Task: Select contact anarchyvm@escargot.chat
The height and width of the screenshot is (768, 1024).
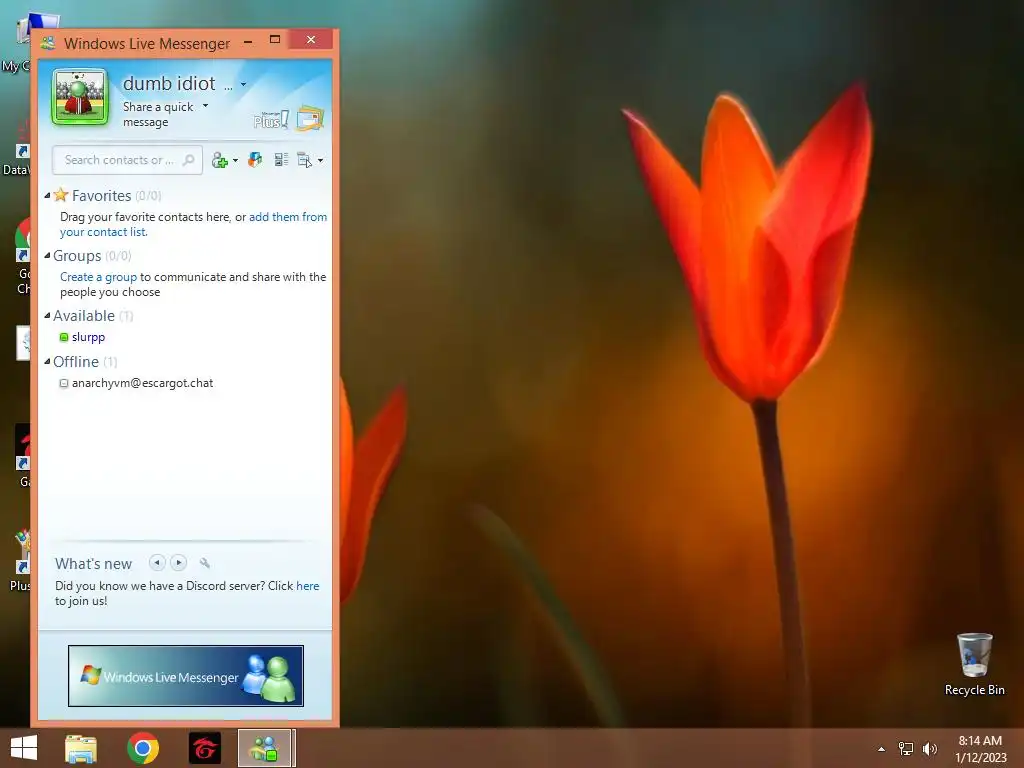Action: coord(142,383)
